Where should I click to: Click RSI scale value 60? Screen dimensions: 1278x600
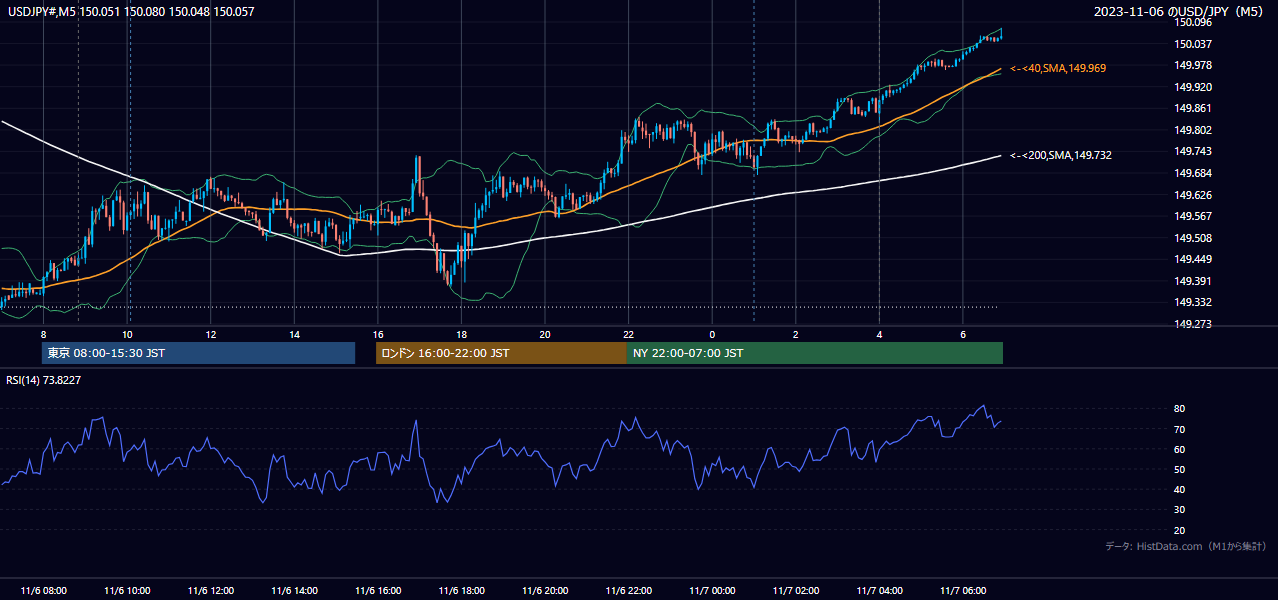coord(1180,449)
